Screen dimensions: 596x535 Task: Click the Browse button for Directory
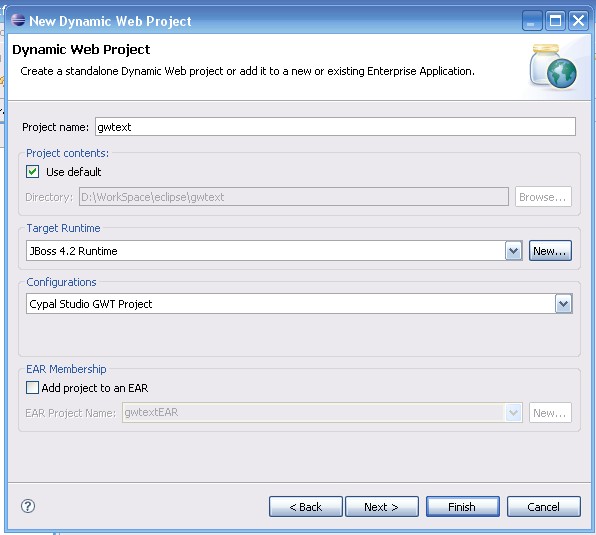[x=543, y=197]
